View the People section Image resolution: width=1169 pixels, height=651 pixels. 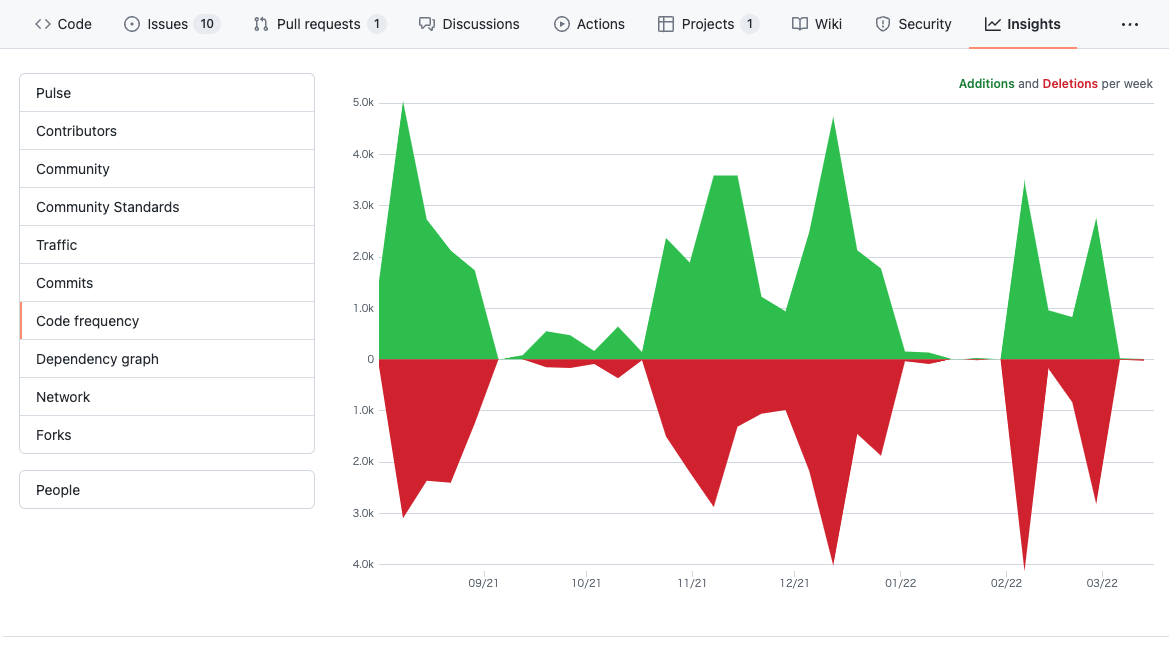point(58,489)
